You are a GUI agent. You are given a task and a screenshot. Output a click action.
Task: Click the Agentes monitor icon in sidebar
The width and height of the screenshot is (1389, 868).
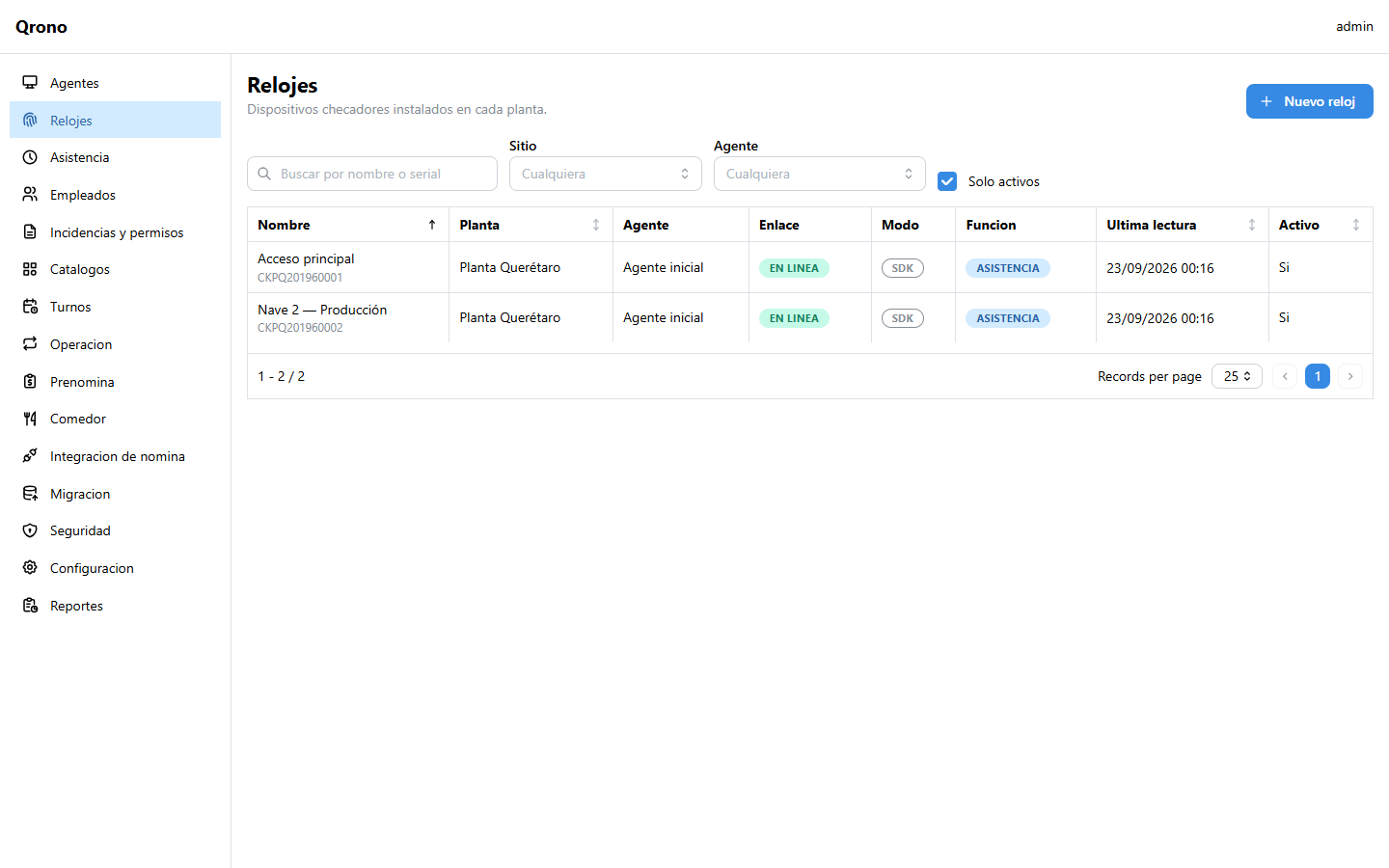coord(30,83)
